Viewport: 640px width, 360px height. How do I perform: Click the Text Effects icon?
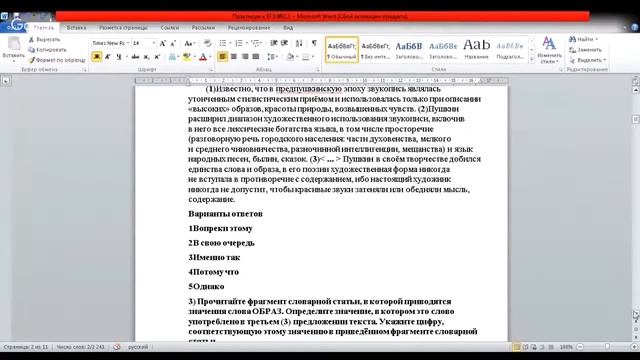[x=172, y=57]
